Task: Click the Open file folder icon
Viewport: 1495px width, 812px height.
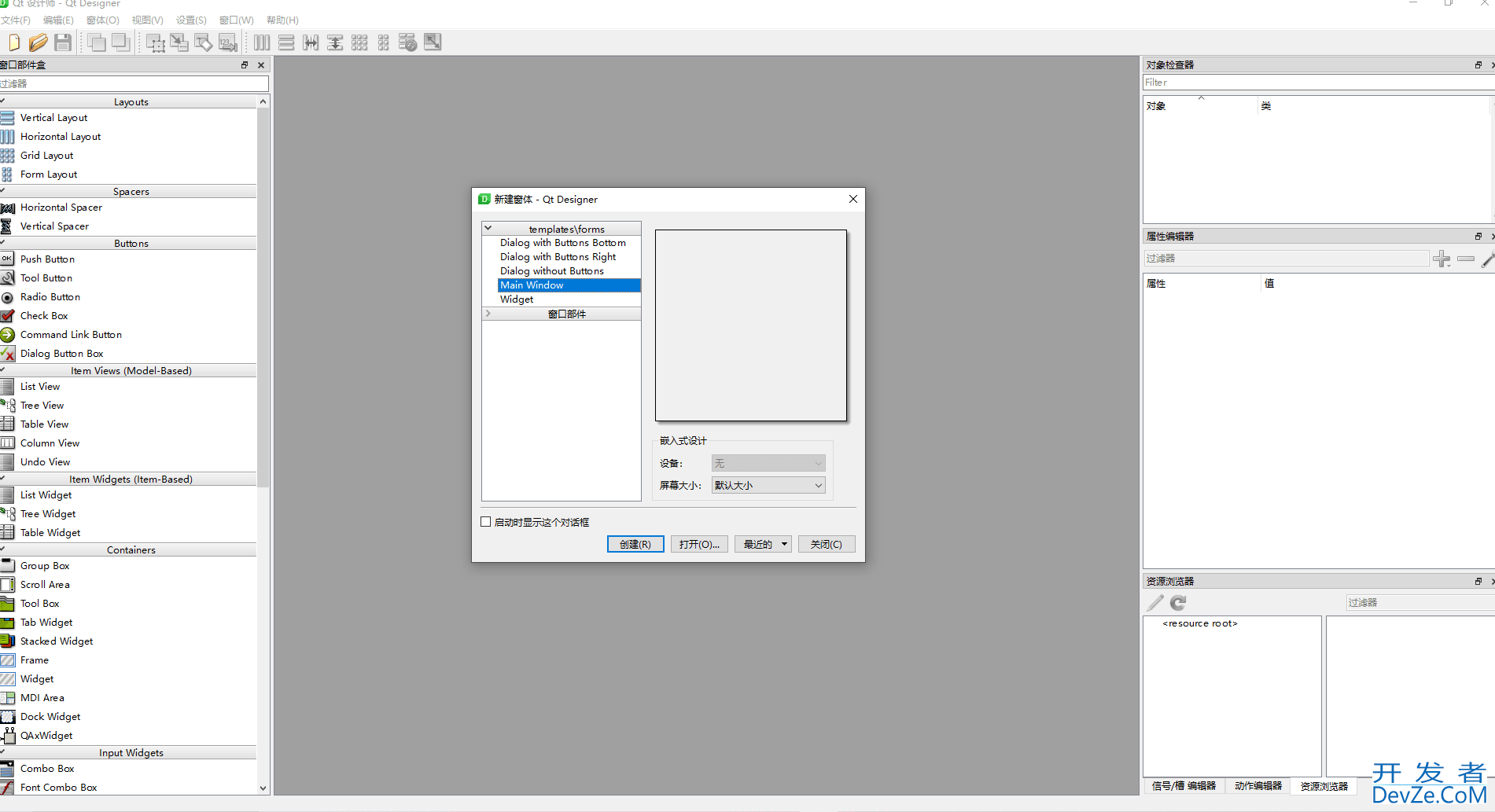Action: tap(38, 42)
